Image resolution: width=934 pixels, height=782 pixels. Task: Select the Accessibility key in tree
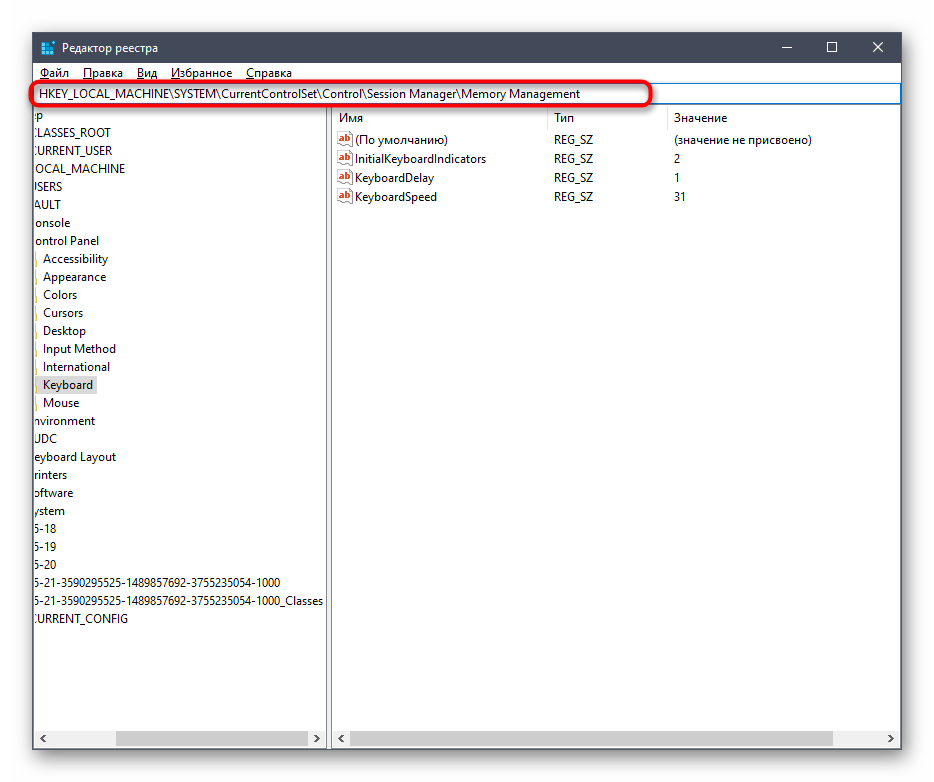pyautogui.click(x=75, y=259)
